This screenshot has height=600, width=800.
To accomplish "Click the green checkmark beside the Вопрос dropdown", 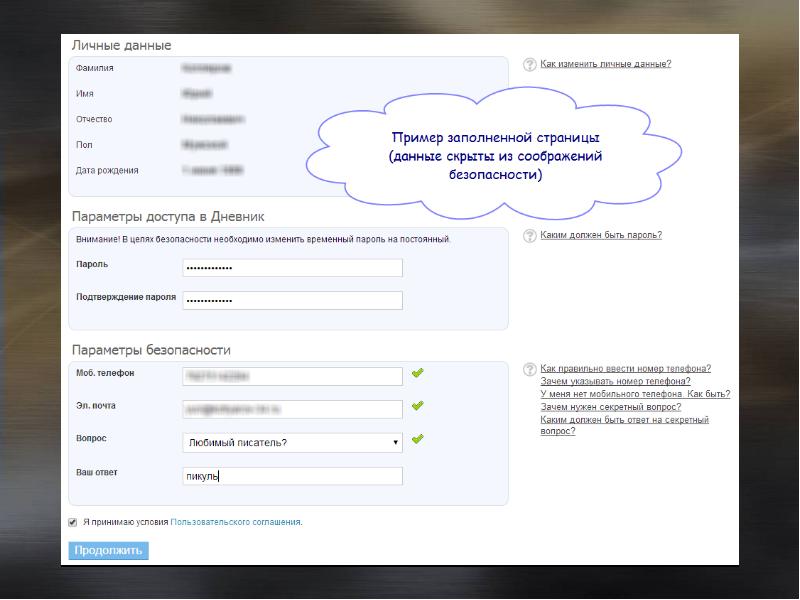I will [x=418, y=439].
